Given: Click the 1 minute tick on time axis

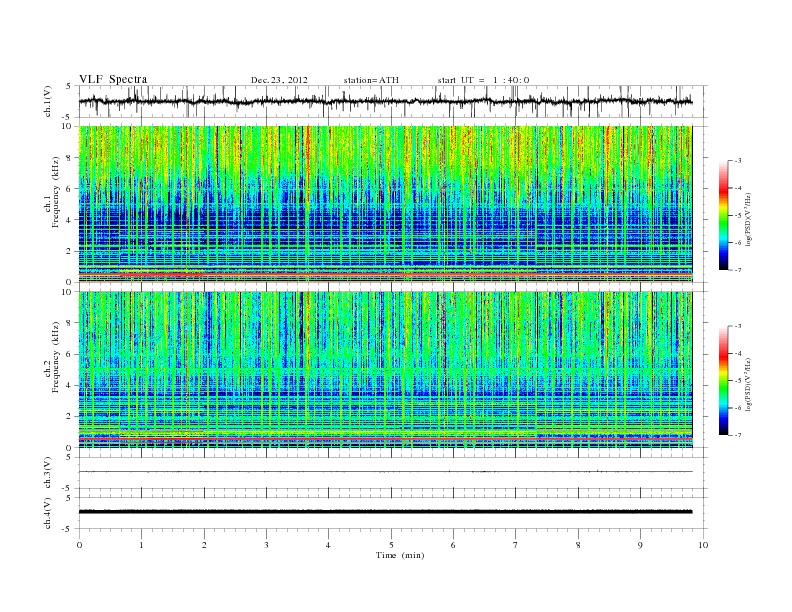Looking at the screenshot, I should click(141, 545).
